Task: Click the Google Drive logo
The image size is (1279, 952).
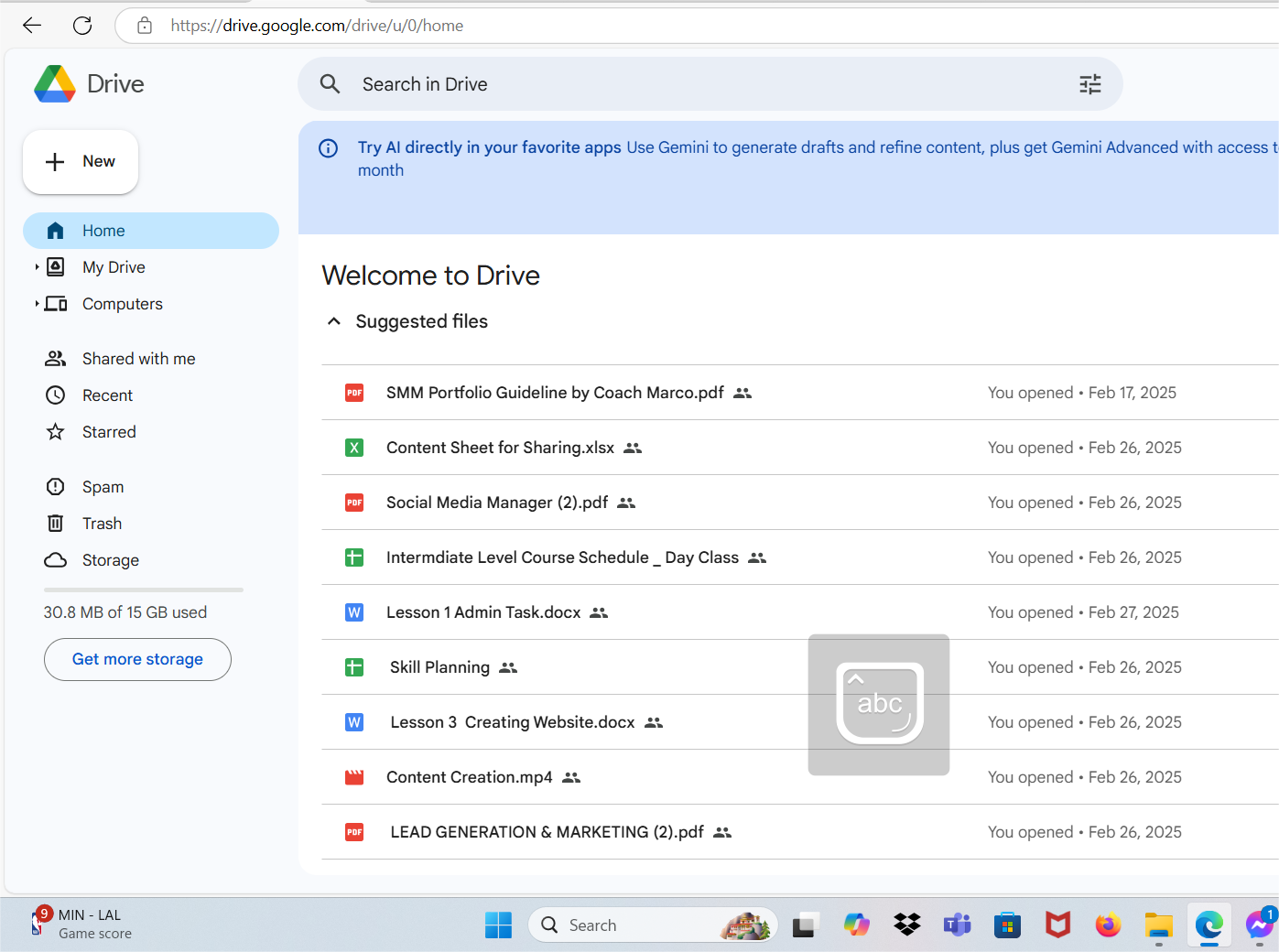Action: pos(55,84)
